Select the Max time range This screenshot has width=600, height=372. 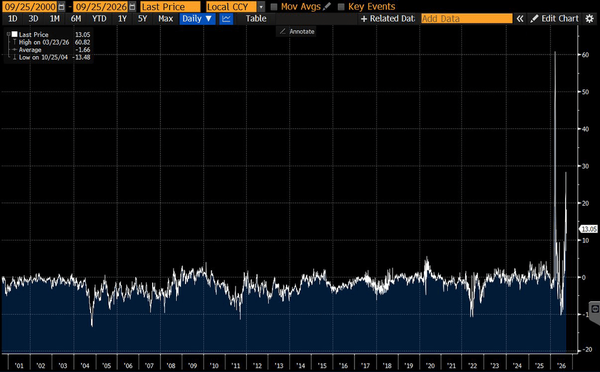pos(166,19)
